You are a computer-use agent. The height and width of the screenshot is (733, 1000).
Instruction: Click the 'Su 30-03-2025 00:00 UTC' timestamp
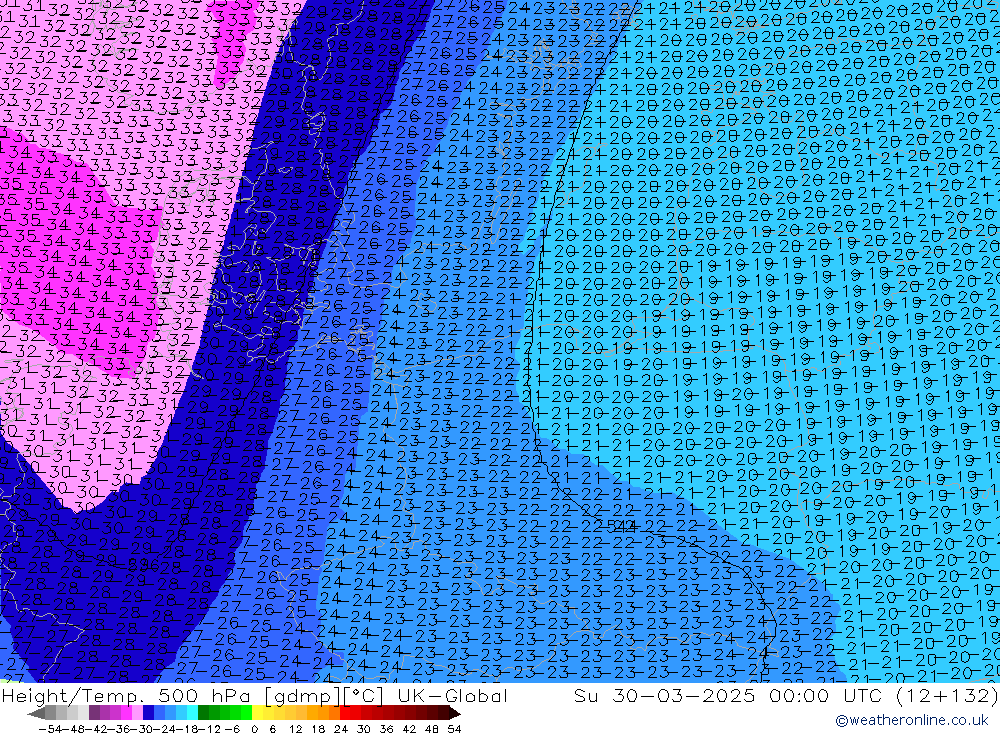[730, 696]
